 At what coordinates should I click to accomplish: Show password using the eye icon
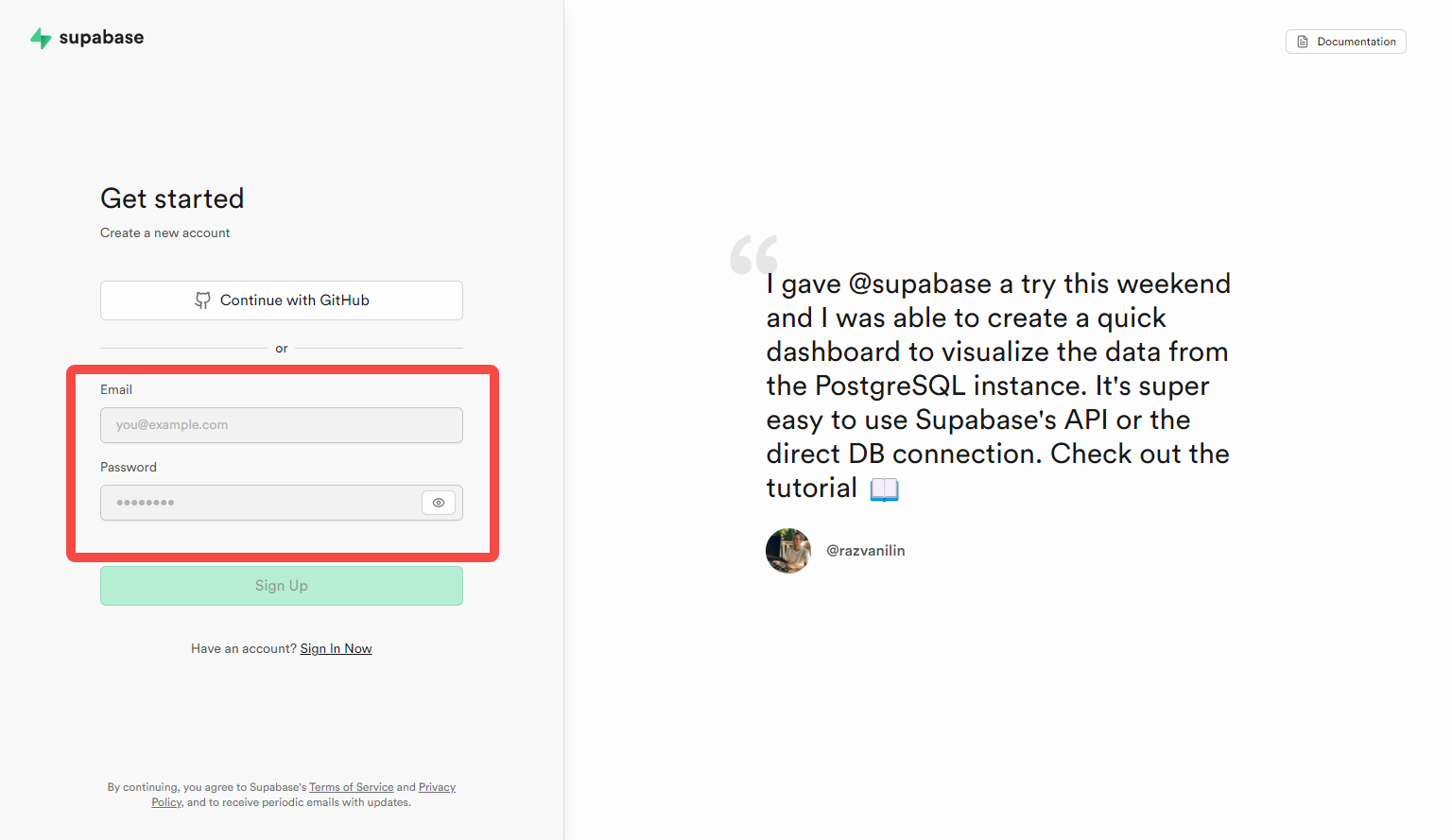(439, 503)
